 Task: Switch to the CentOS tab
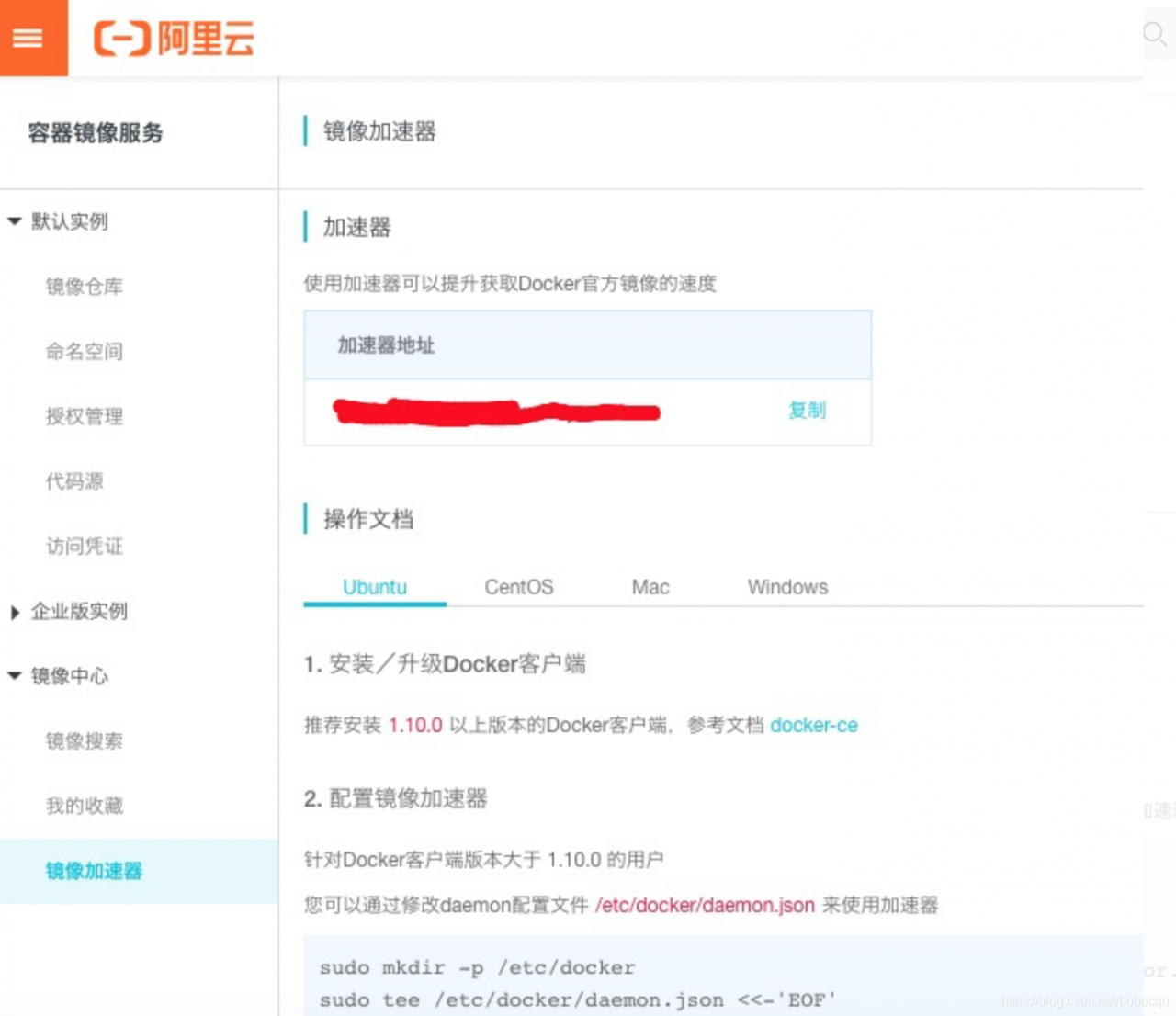click(518, 587)
